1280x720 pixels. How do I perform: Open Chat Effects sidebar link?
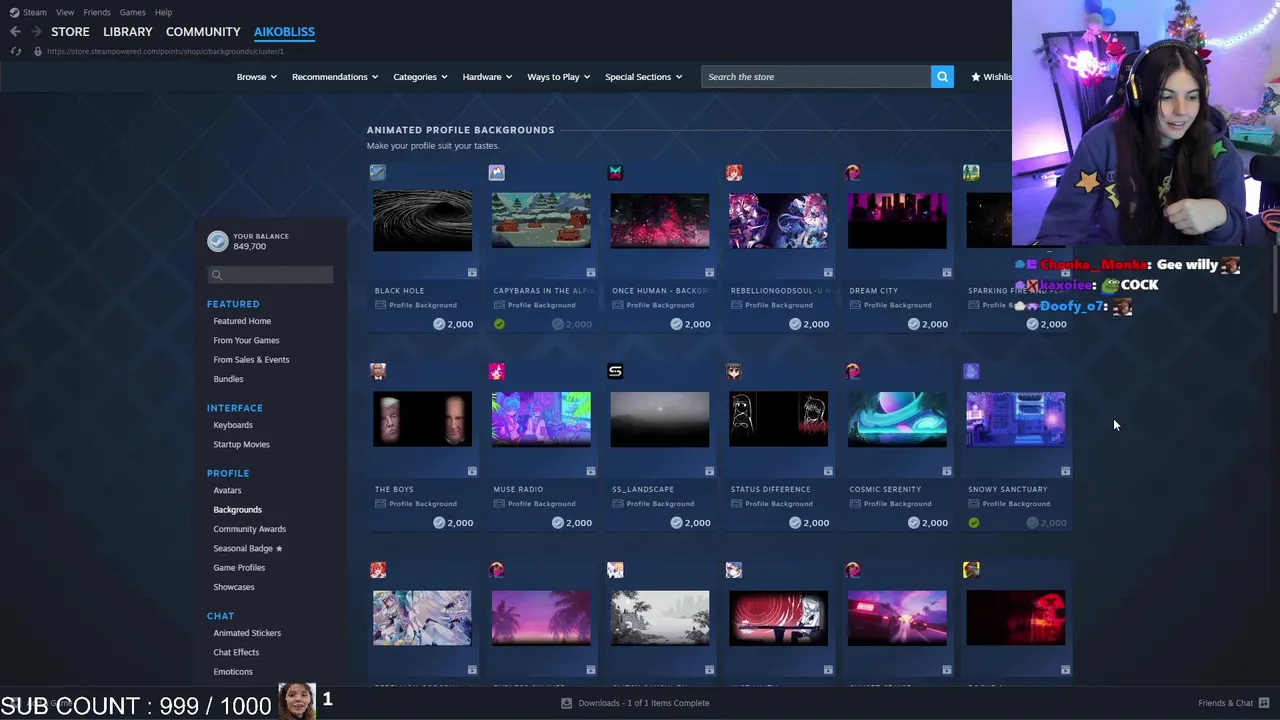point(236,652)
